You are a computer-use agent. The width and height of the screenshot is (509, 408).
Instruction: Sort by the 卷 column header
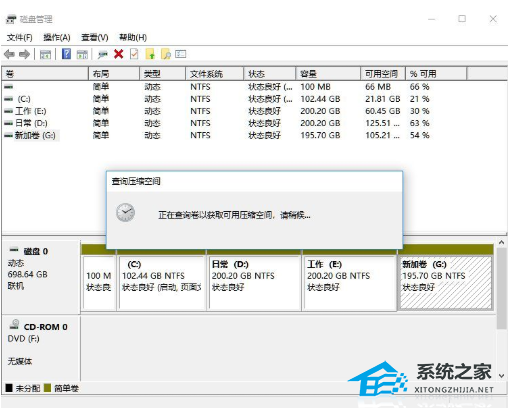pos(45,74)
